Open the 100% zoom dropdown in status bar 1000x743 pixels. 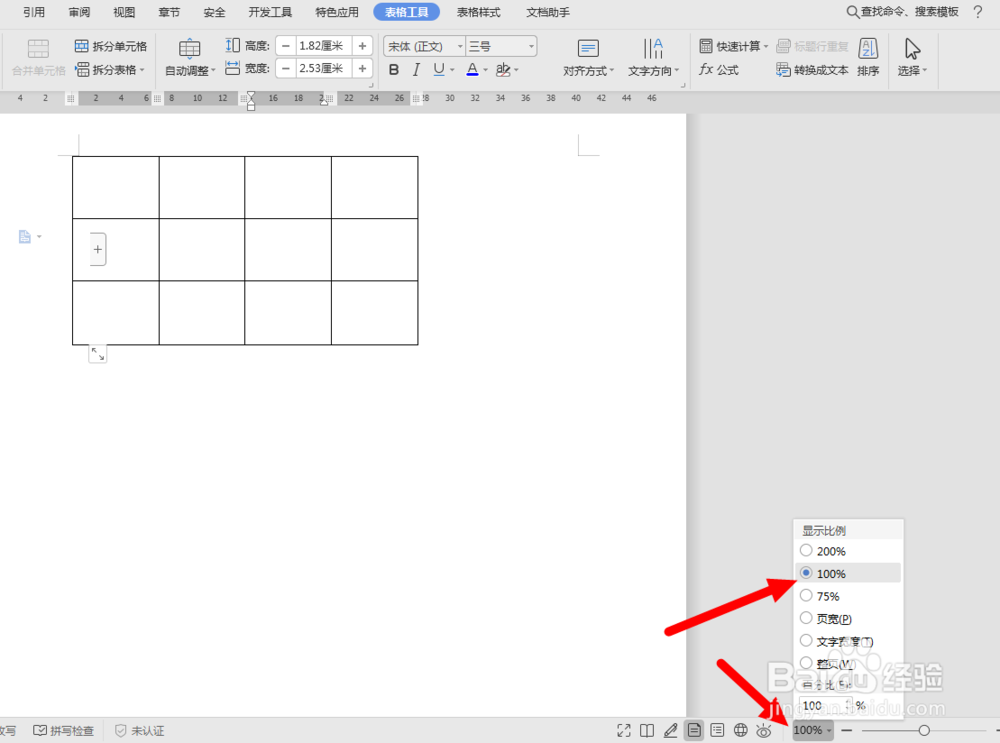pyautogui.click(x=812, y=730)
